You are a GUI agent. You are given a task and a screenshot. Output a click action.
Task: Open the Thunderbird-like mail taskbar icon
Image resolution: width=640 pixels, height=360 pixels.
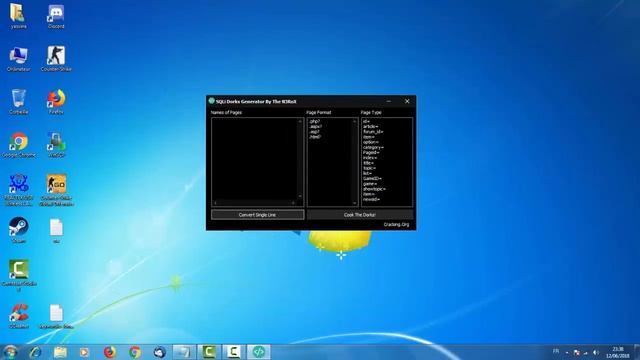(x=160, y=352)
